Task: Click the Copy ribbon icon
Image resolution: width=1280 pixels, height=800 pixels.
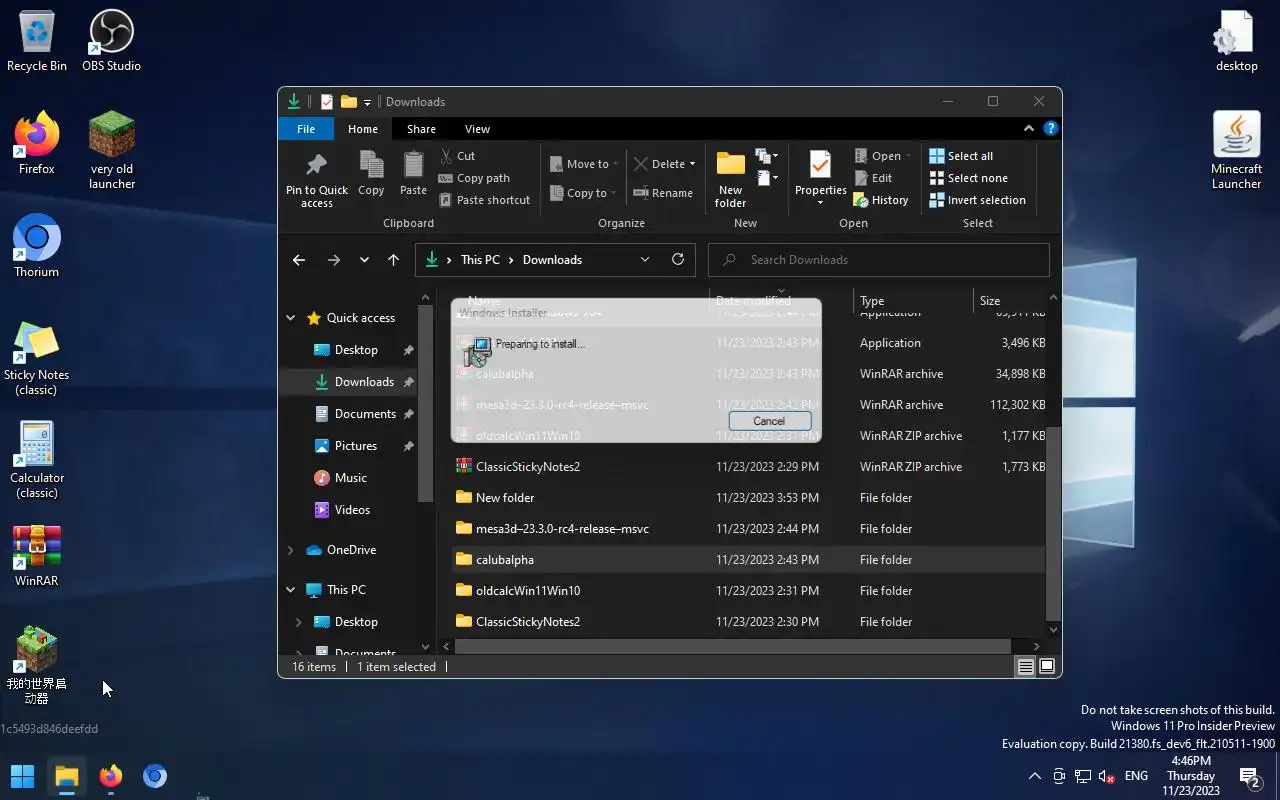Action: coord(371,174)
